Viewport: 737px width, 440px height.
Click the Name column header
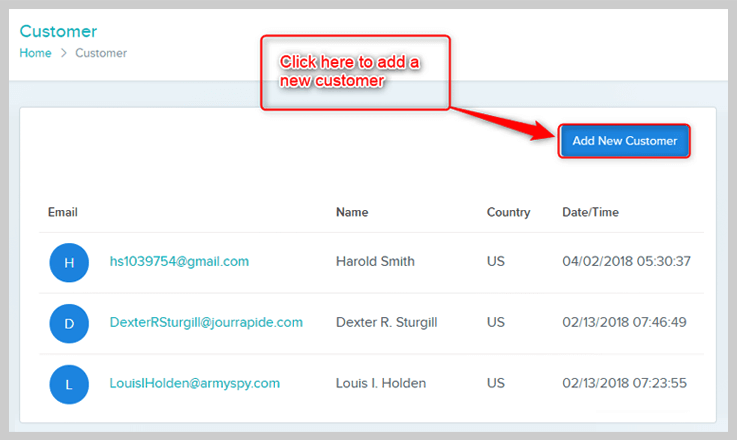[352, 212]
